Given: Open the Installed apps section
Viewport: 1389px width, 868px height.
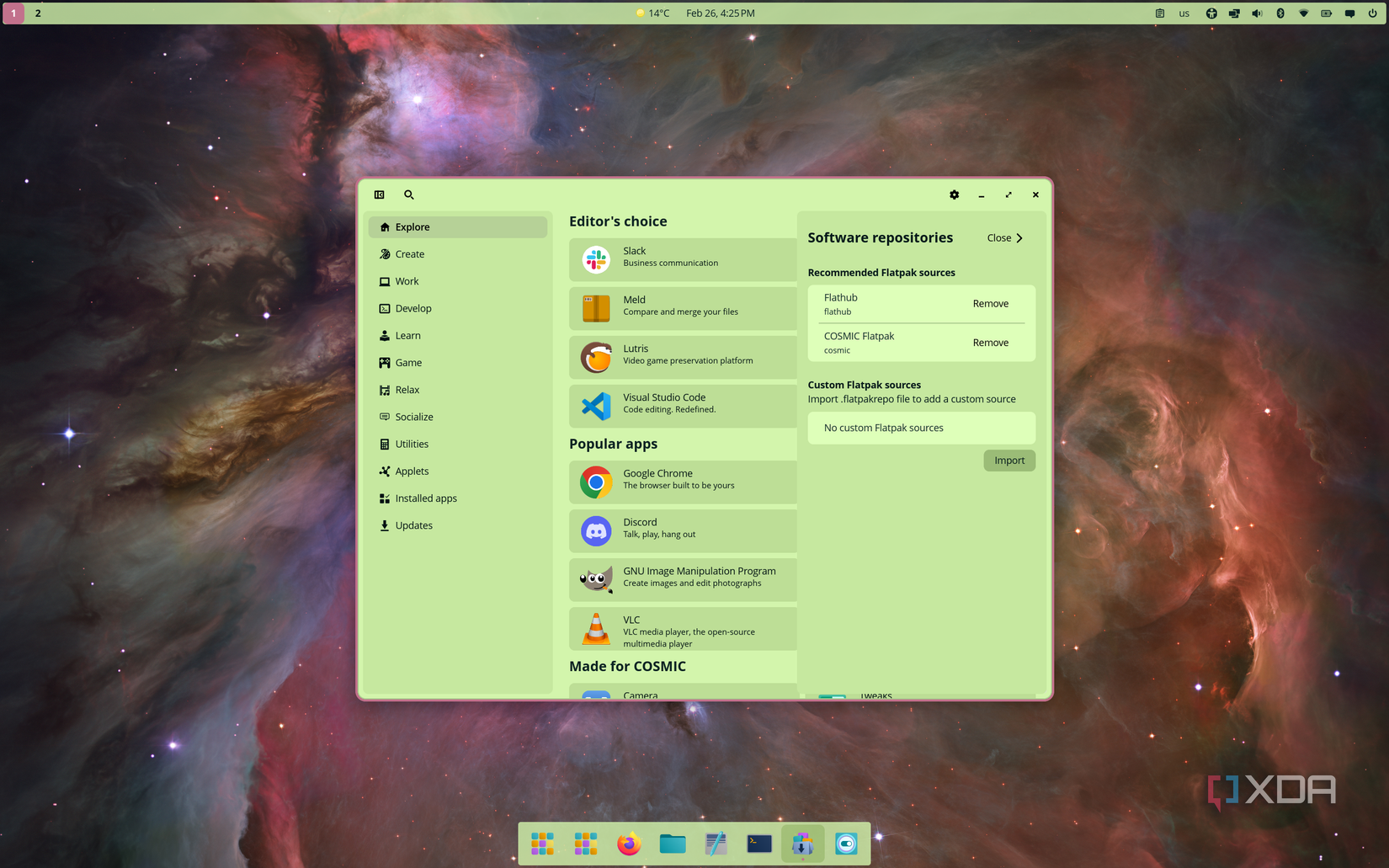Looking at the screenshot, I should [x=425, y=498].
